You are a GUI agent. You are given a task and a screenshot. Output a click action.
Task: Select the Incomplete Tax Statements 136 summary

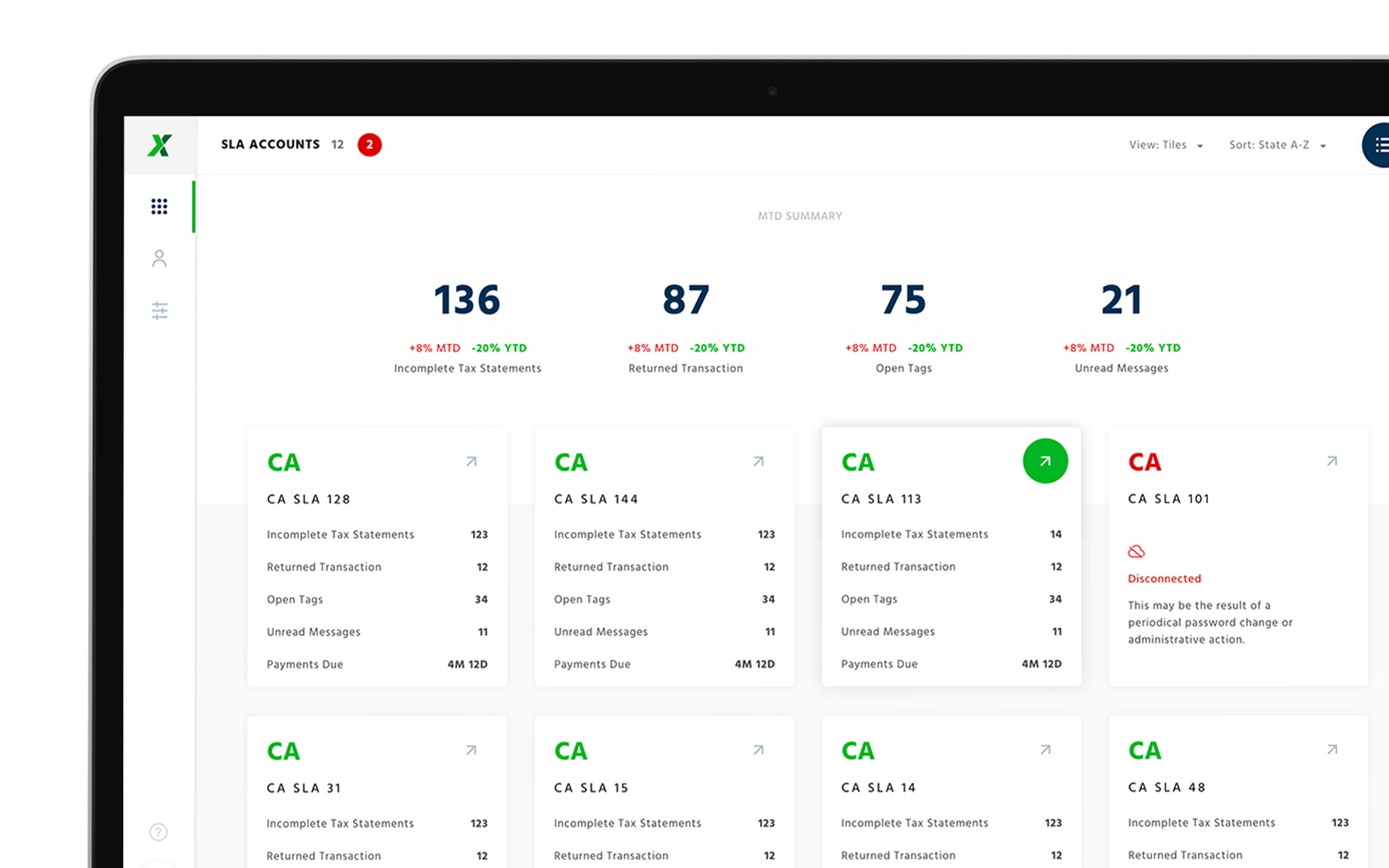[467, 322]
